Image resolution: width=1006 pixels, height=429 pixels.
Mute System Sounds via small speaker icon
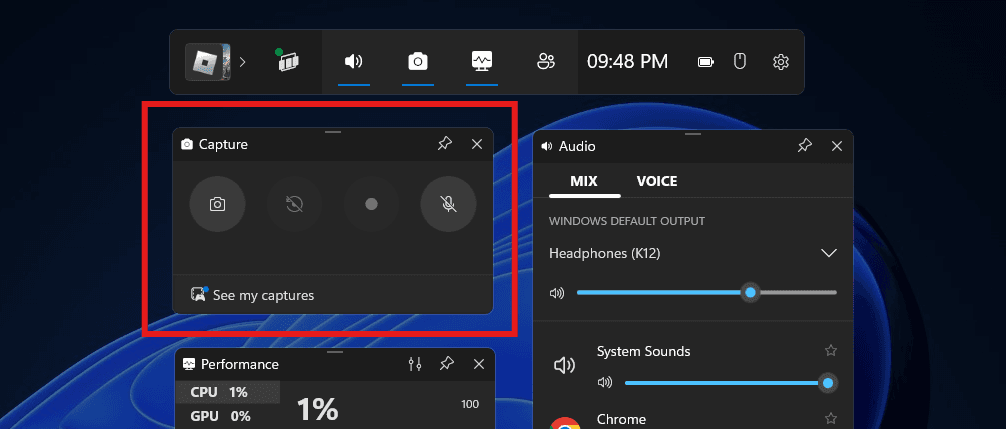click(604, 383)
